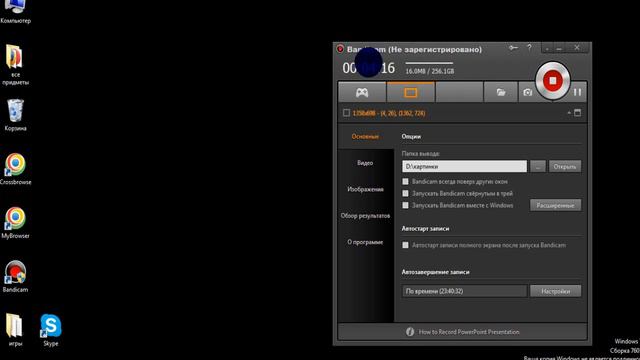Open the О программе tab
This screenshot has width=640, height=360.
point(365,242)
